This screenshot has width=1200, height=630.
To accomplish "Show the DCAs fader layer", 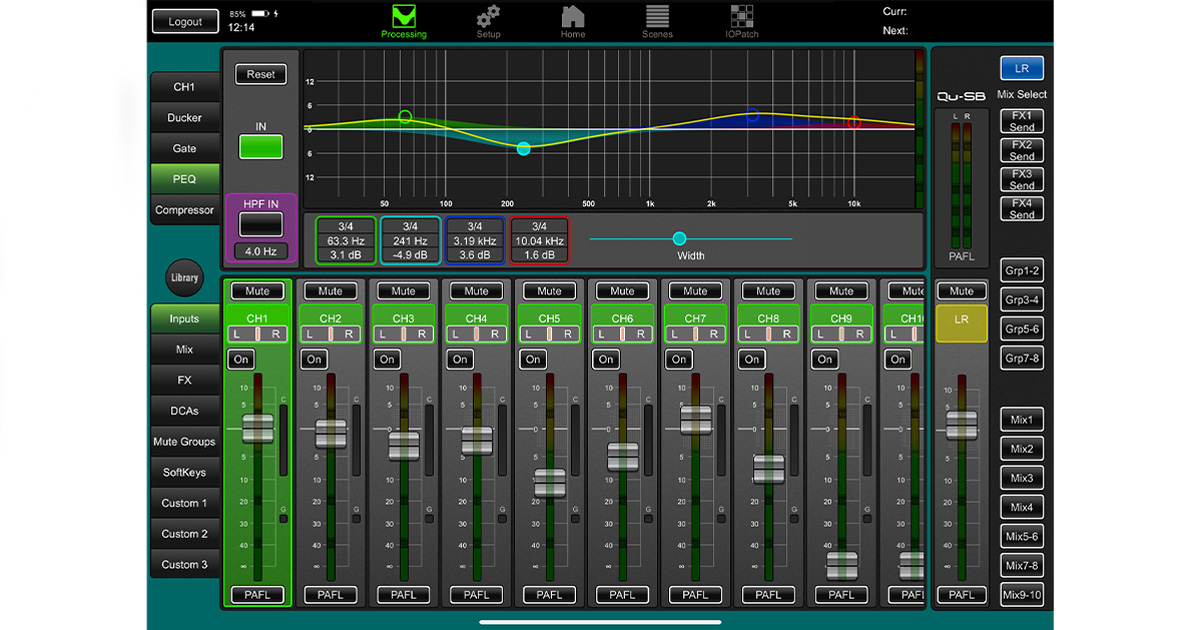I will (184, 411).
